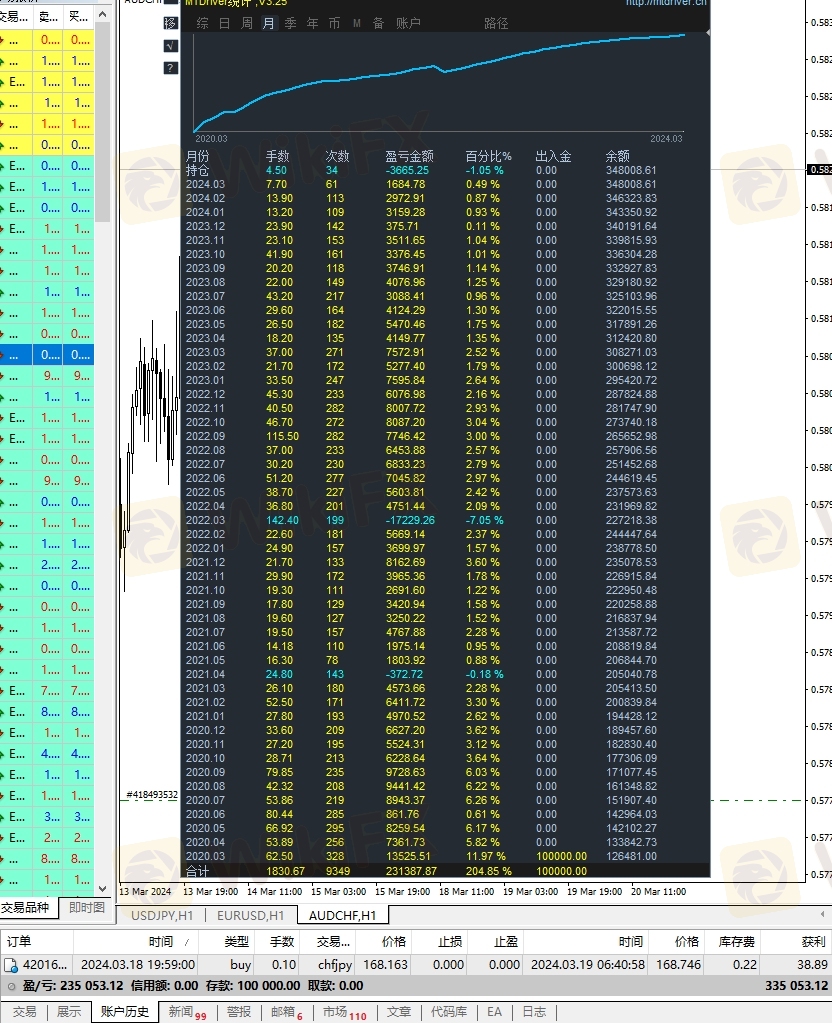The height and width of the screenshot is (1023, 832).
Task: Open the ? help icon beside the stats panel
Action: click(170, 68)
